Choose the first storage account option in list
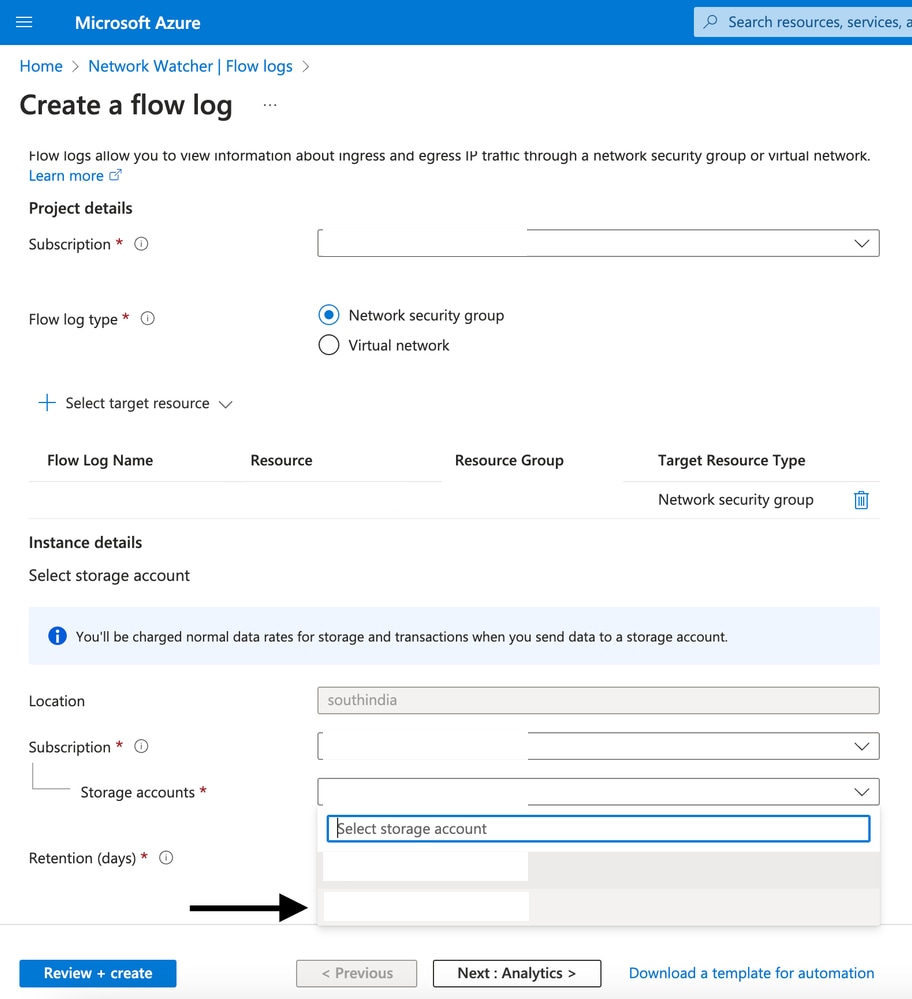 (598, 868)
